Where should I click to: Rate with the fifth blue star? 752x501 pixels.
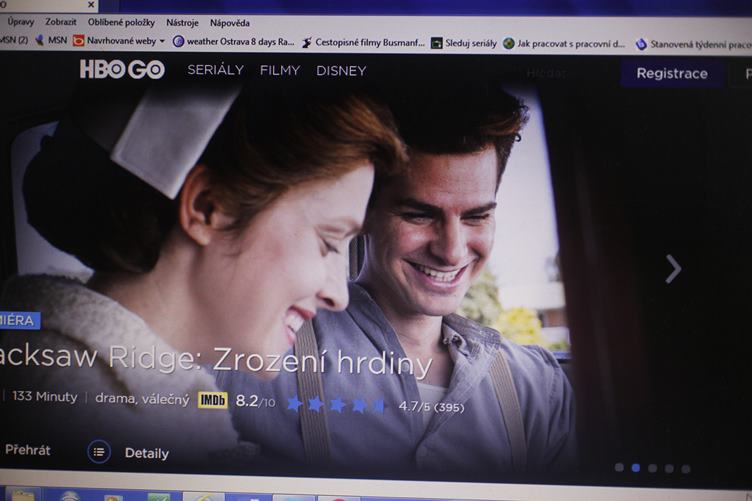coord(379,406)
